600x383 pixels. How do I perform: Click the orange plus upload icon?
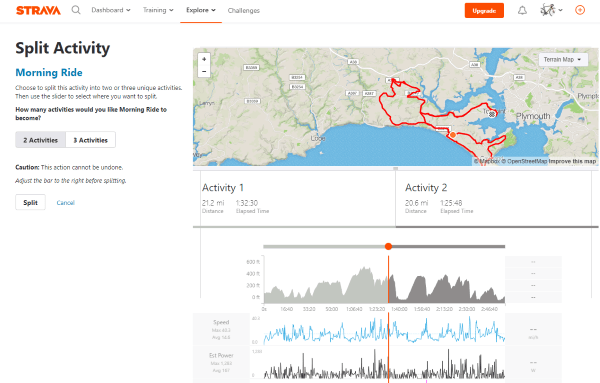580,10
